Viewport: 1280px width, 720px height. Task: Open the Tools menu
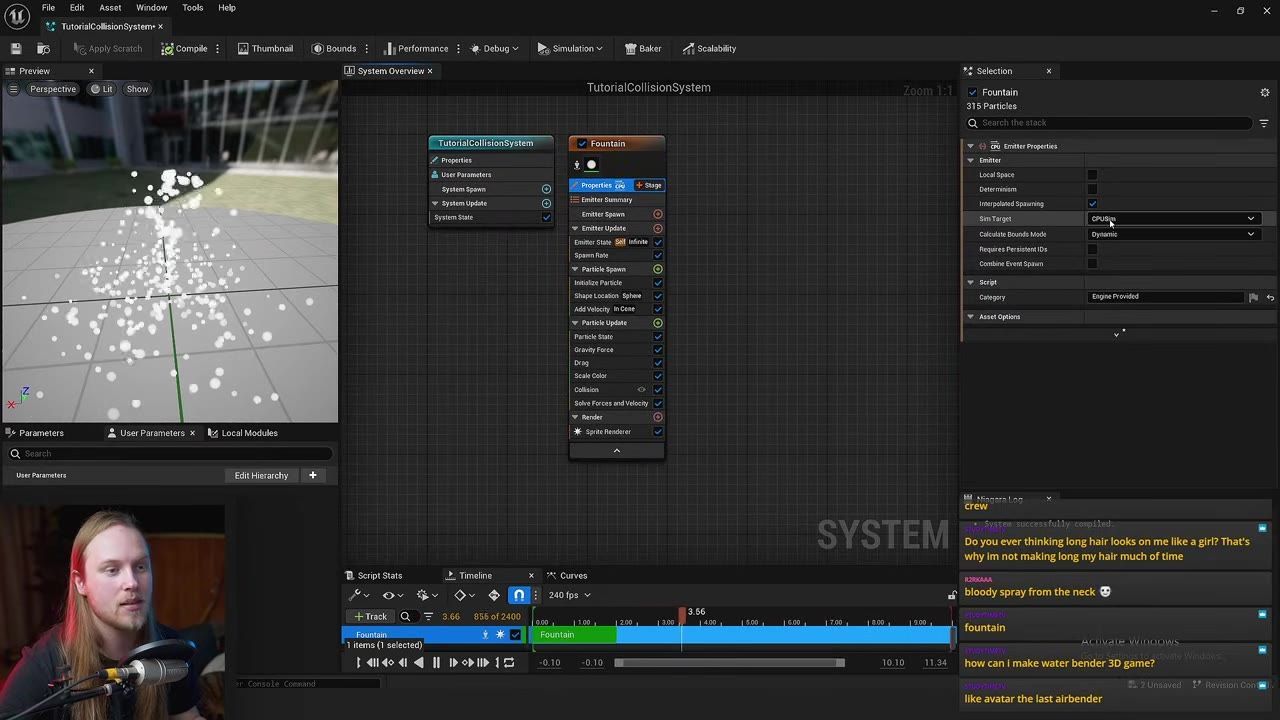point(192,8)
